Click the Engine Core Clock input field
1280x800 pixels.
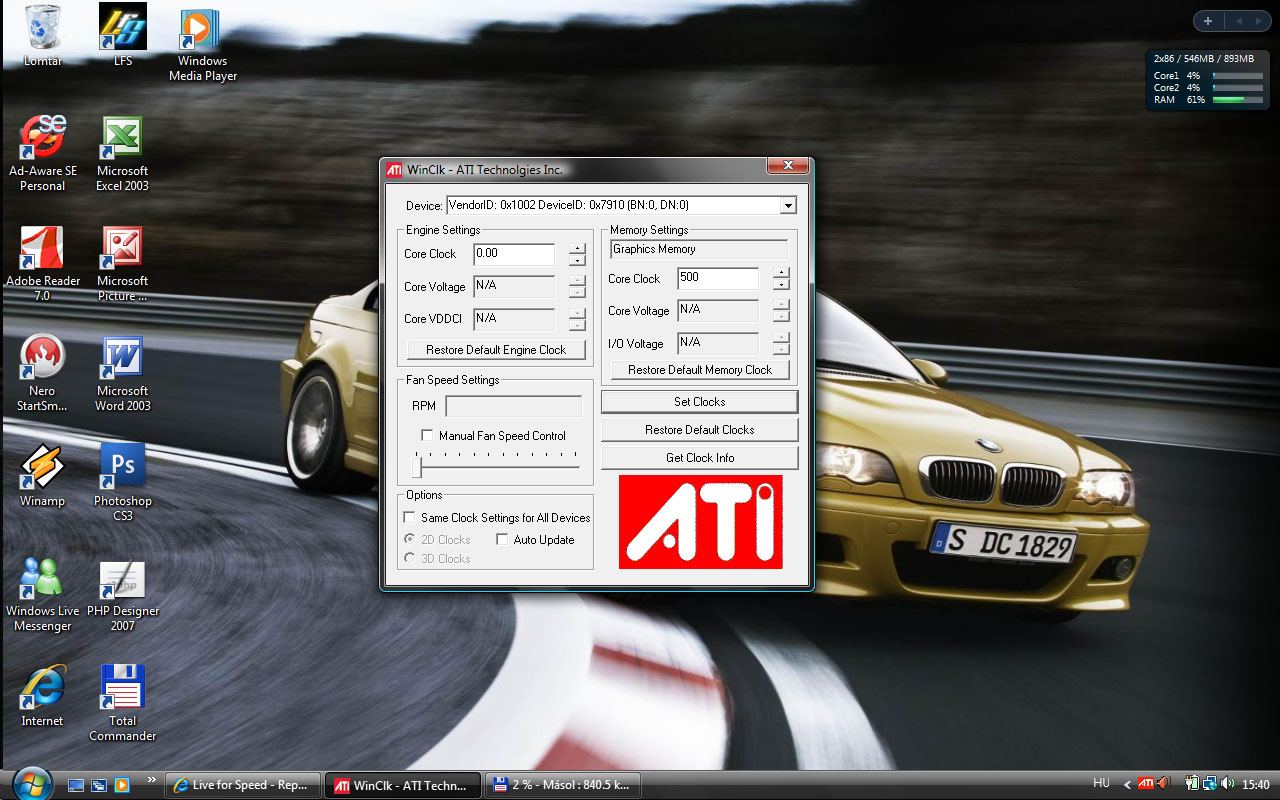[x=514, y=255]
